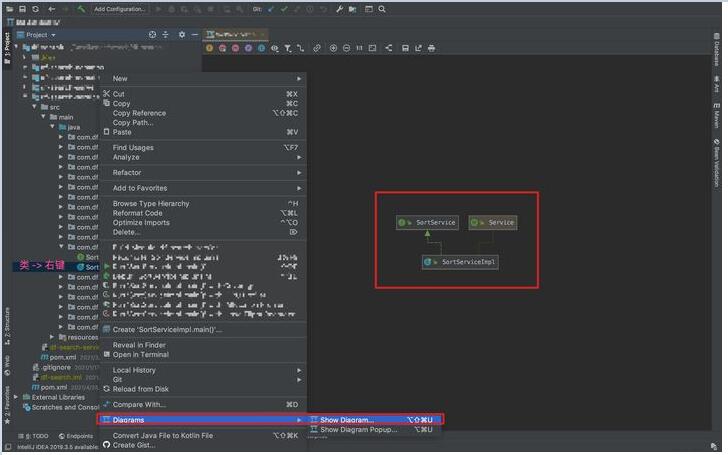Open Settings via the wrench icon
The image size is (728, 455).
coord(339,9)
